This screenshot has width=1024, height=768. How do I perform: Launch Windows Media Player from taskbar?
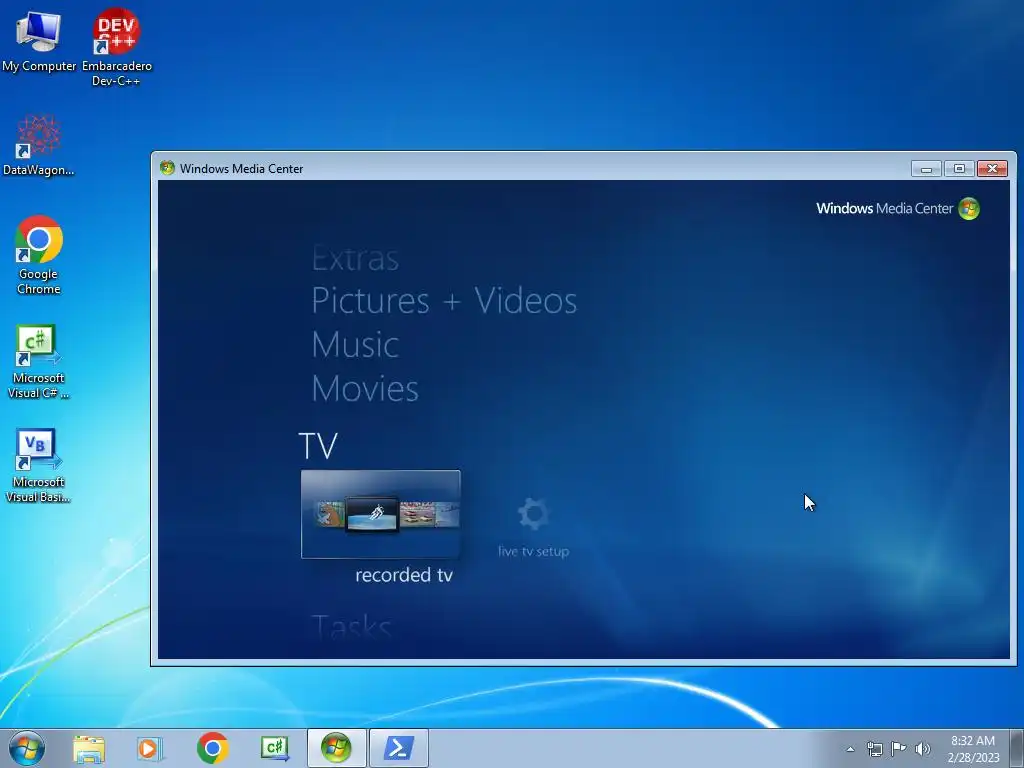point(149,748)
